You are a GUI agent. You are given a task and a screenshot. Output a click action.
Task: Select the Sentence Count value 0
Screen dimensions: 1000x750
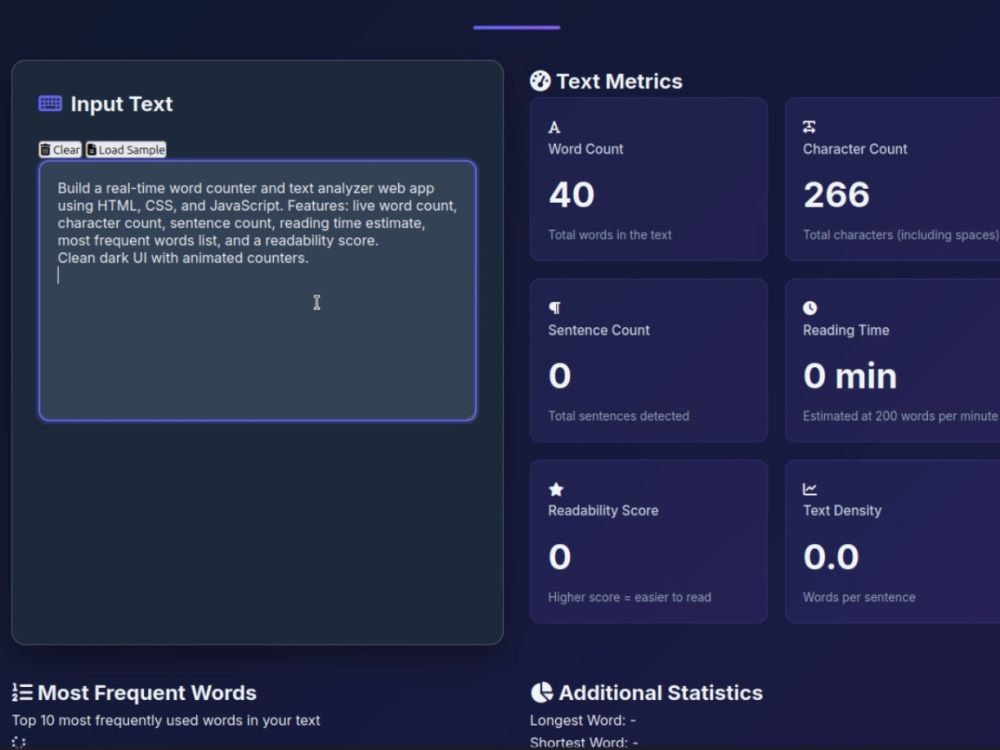[x=560, y=376]
